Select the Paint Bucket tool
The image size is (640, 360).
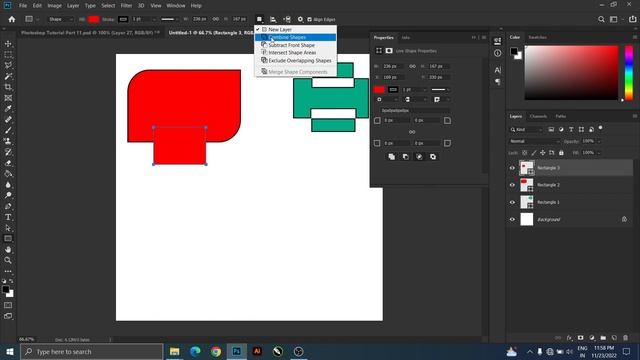coord(8,174)
